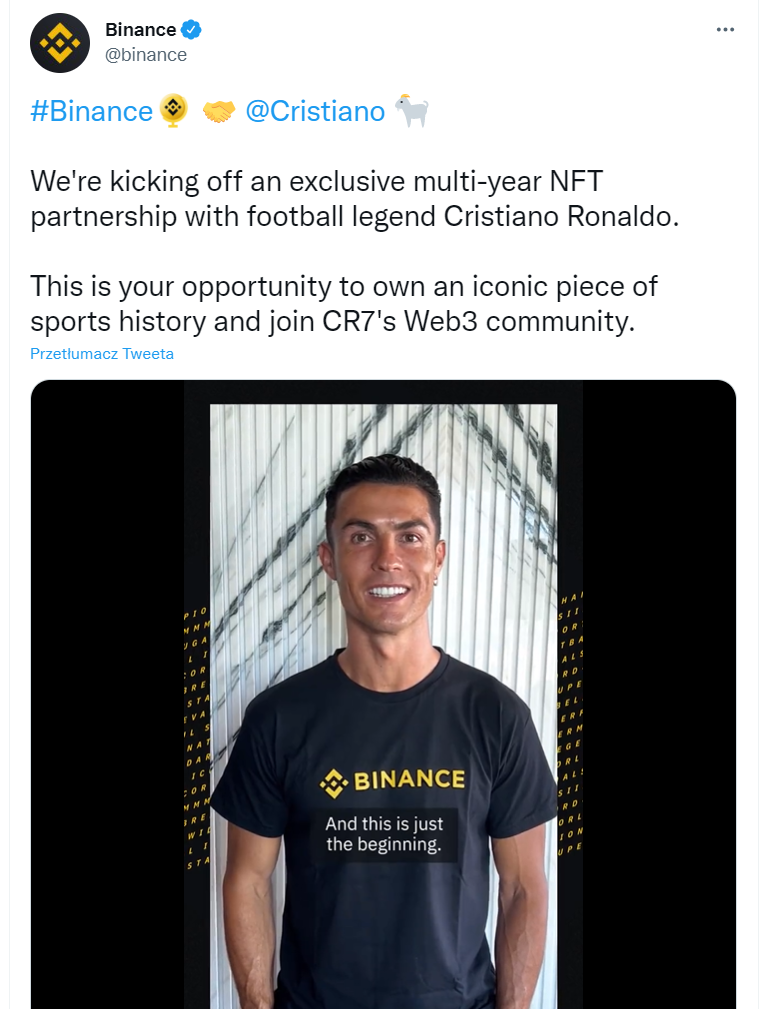Click the @binance handle
This screenshot has width=766, height=1009.
coord(146,55)
